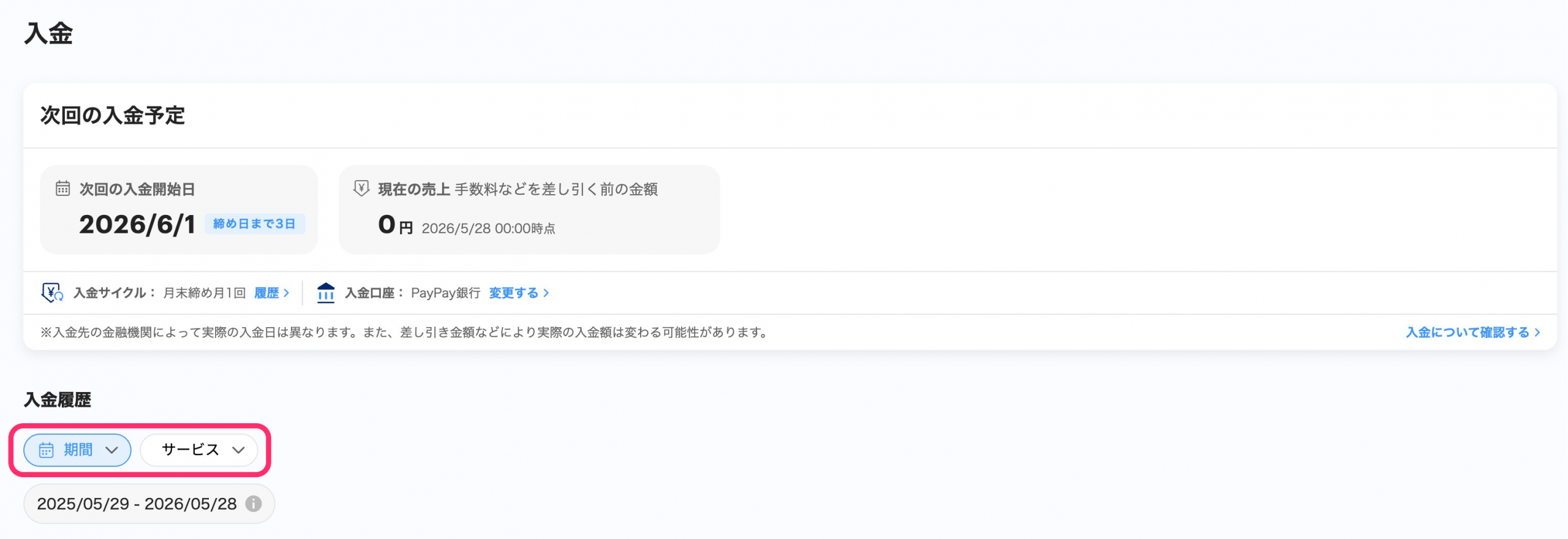This screenshot has height=539, width=1568.
Task: Click the calendar icon inside 期間 button
Action: tap(47, 450)
